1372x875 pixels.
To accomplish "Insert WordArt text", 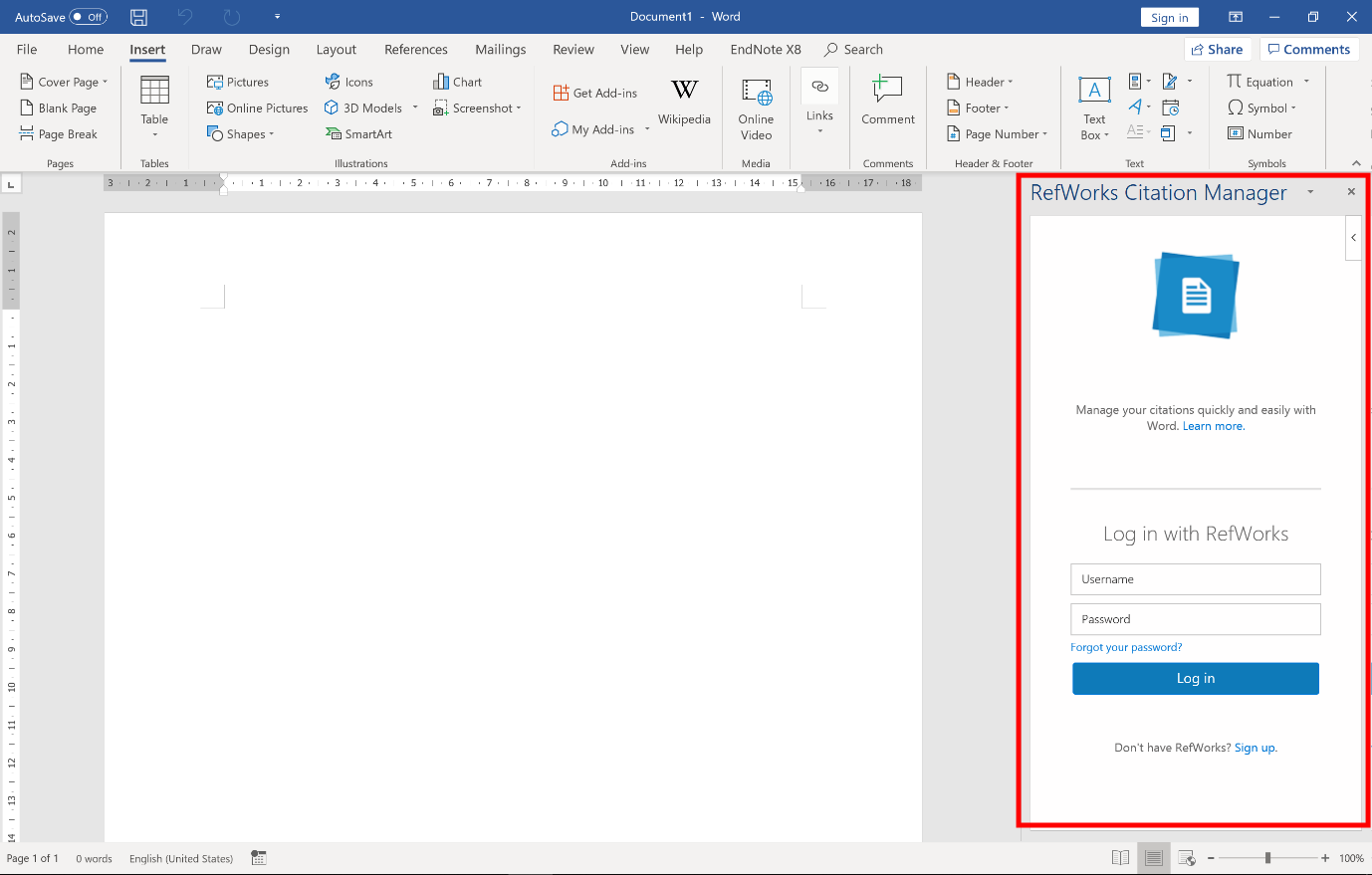I will click(x=1139, y=108).
